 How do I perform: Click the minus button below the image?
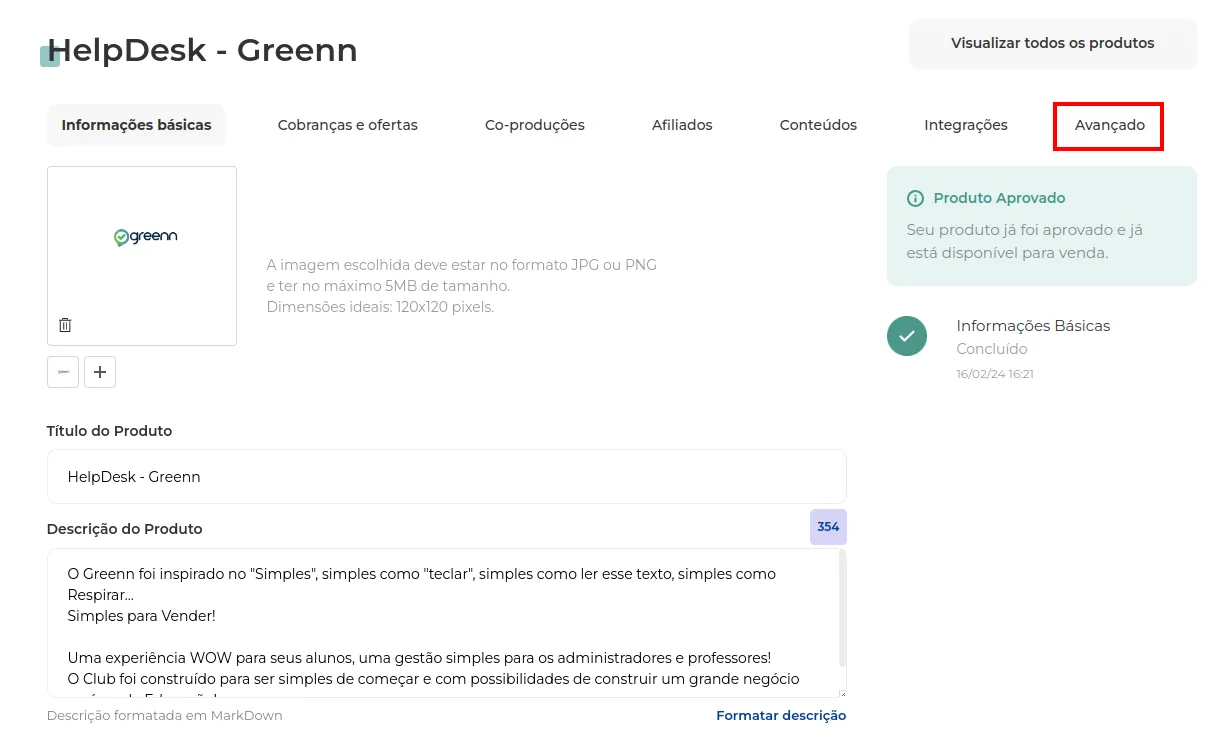tap(63, 372)
